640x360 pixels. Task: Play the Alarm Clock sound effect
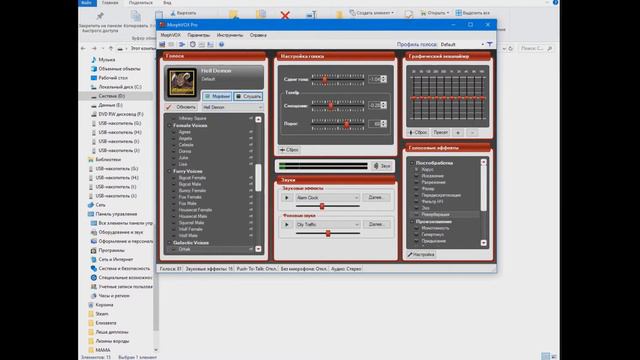tap(287, 198)
